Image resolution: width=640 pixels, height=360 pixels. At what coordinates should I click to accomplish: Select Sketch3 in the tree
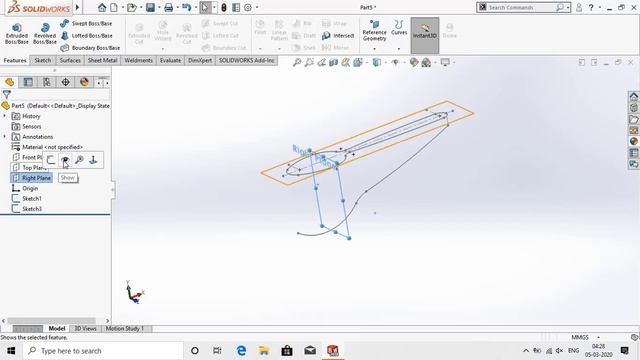point(27,209)
